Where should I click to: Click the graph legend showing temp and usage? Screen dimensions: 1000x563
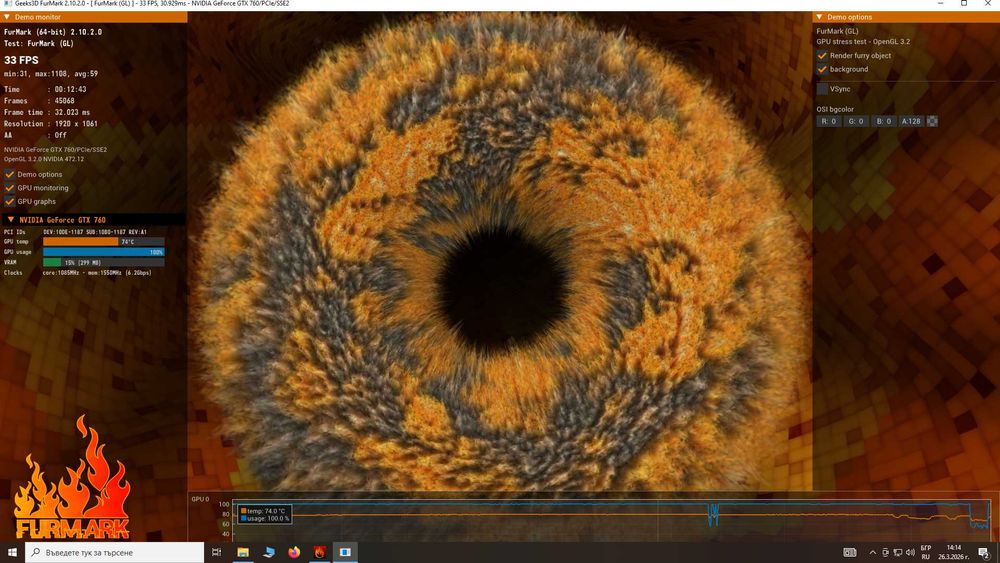coord(265,515)
